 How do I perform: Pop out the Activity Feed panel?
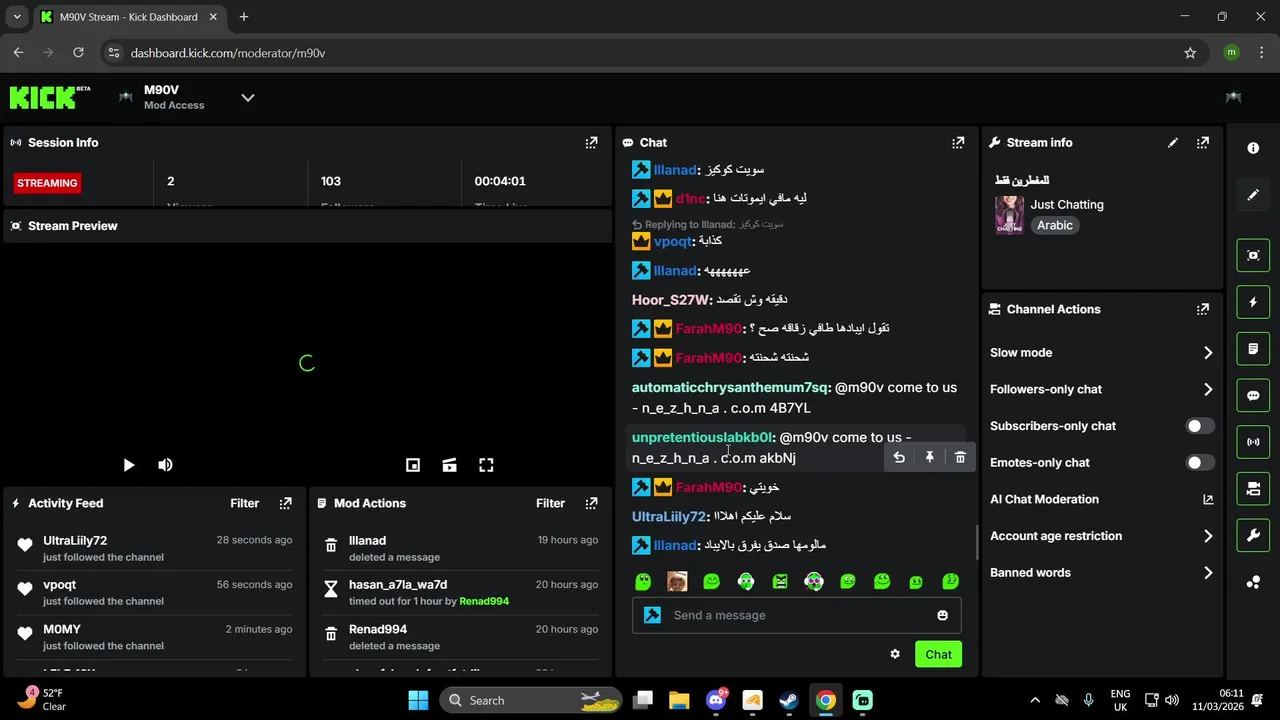pyautogui.click(x=285, y=504)
